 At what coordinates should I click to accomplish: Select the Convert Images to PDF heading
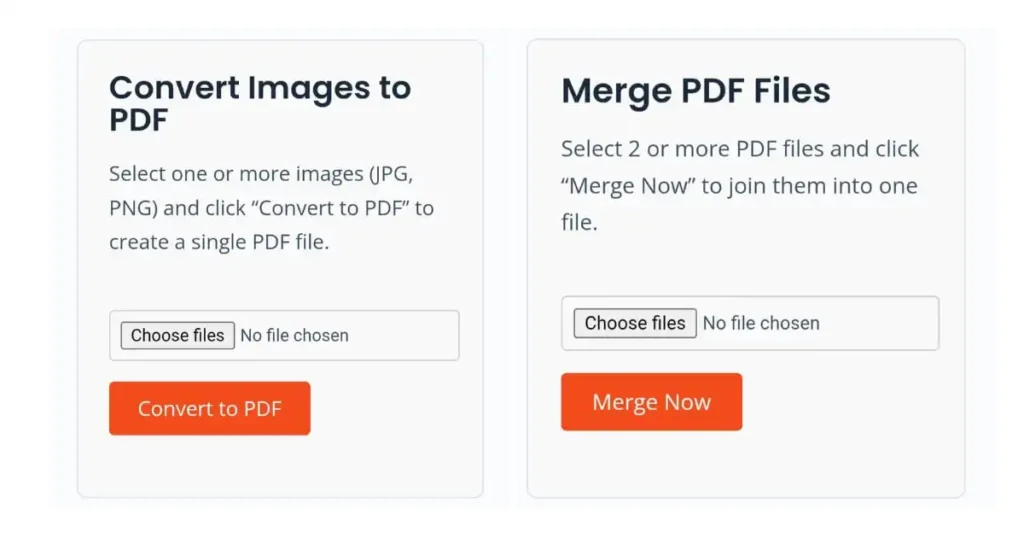(x=259, y=103)
